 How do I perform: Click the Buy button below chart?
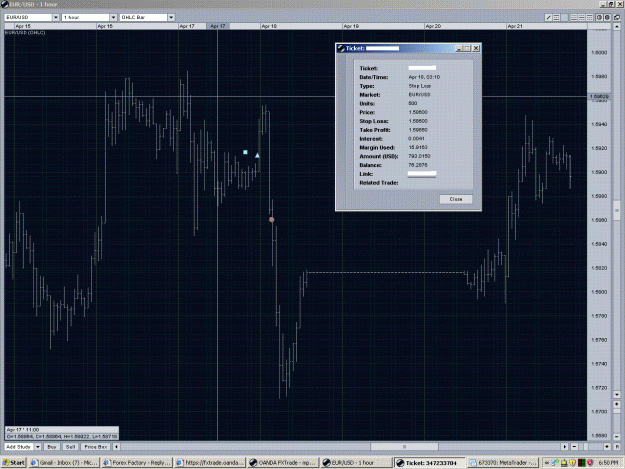coord(52,447)
